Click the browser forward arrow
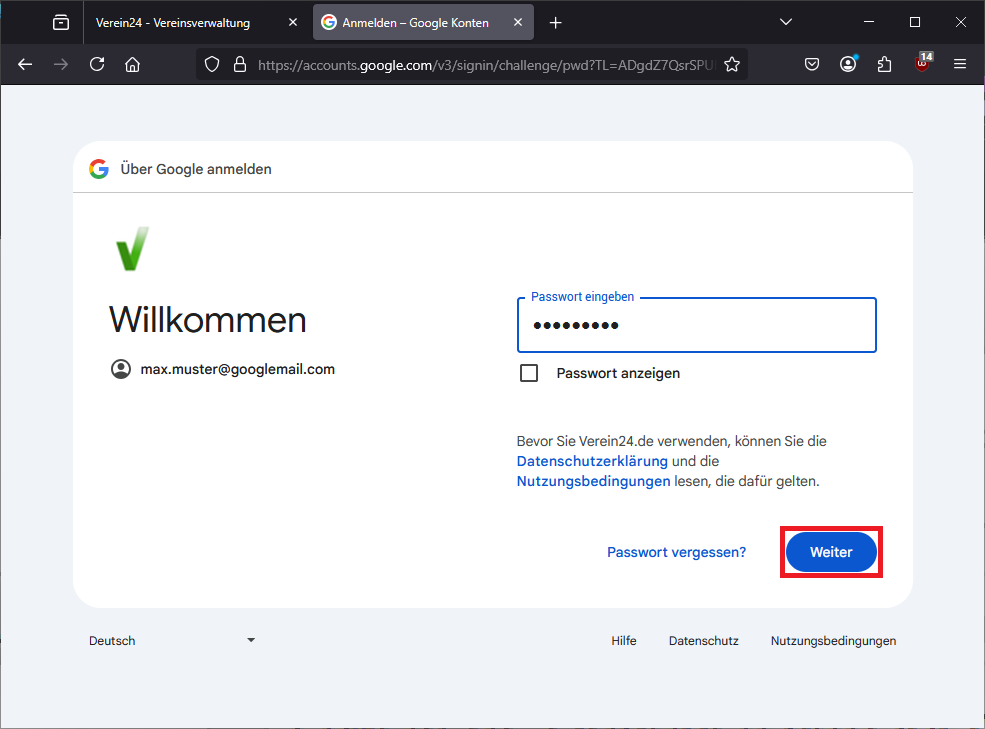 point(61,64)
